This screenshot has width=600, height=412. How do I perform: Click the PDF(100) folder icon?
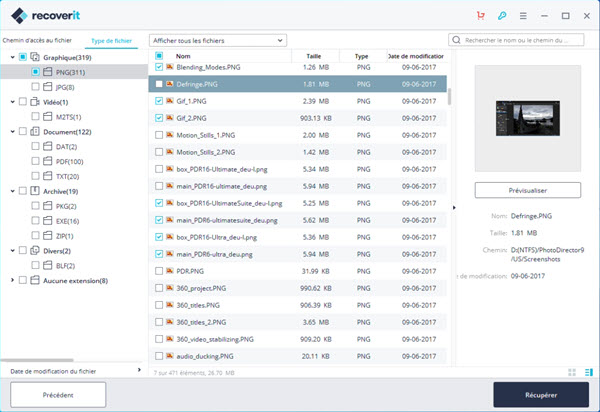[x=47, y=161]
